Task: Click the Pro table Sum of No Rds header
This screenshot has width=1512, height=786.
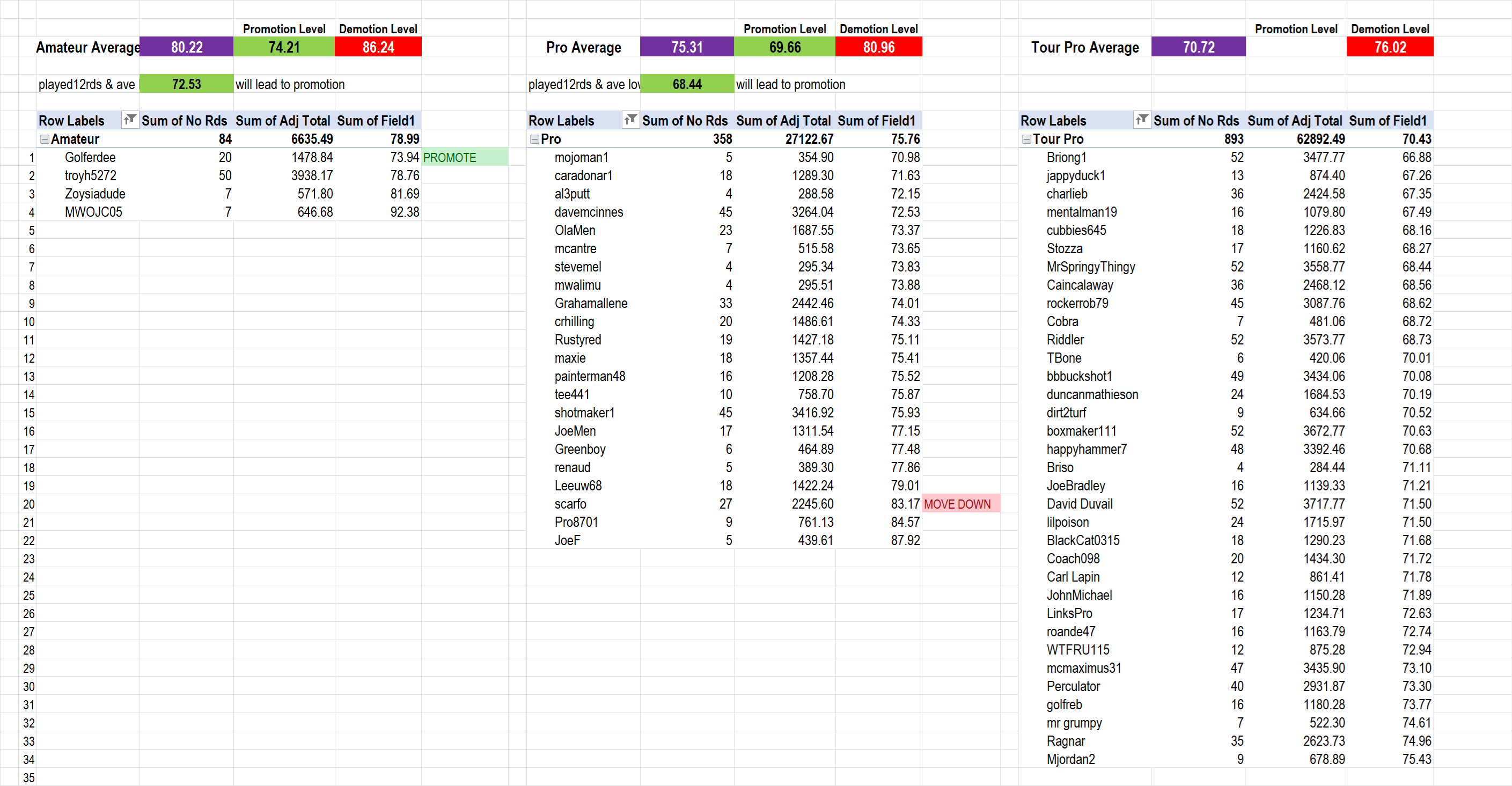Action: click(685, 121)
